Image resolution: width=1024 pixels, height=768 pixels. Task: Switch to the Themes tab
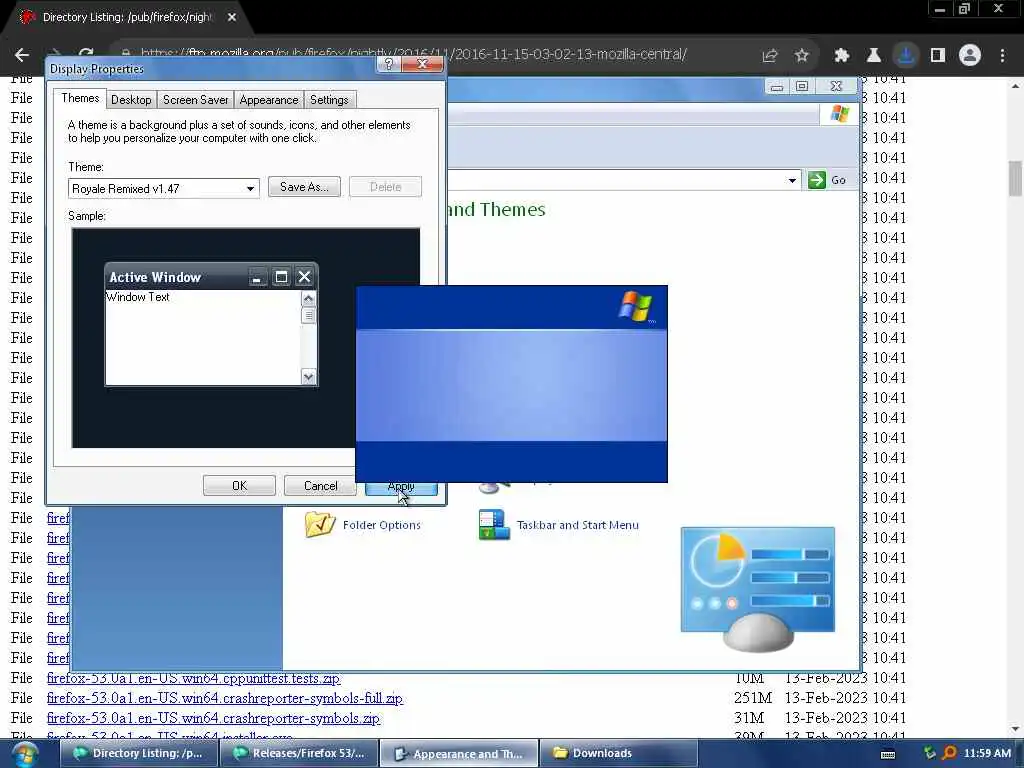pyautogui.click(x=80, y=98)
